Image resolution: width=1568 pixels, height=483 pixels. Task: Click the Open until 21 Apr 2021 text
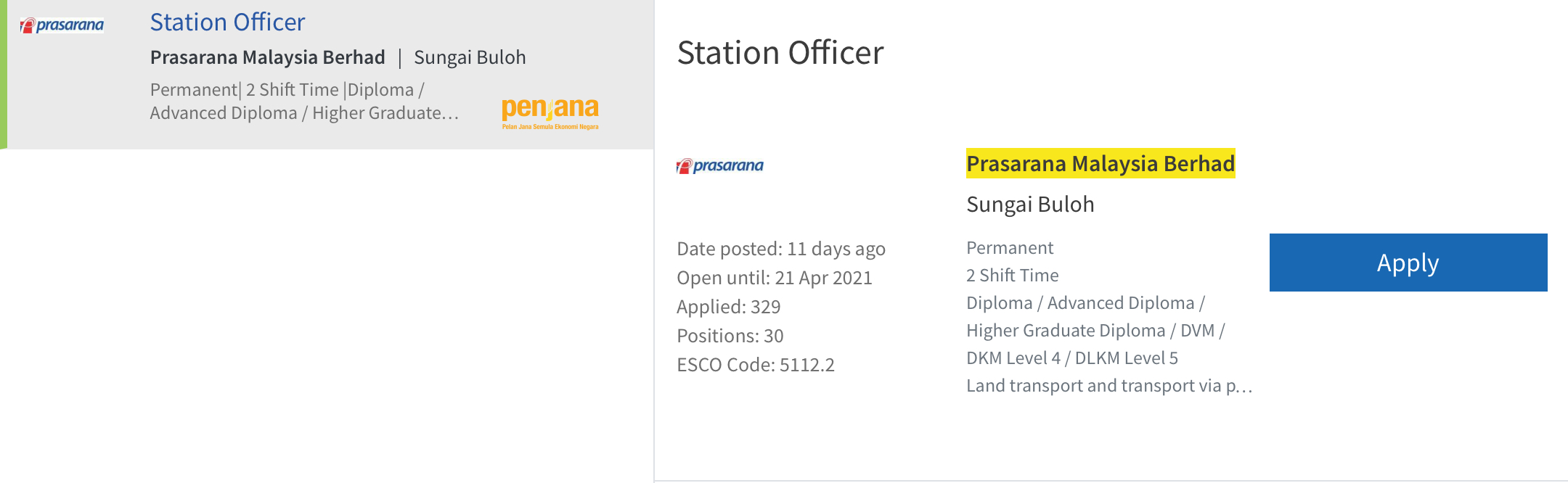774,278
